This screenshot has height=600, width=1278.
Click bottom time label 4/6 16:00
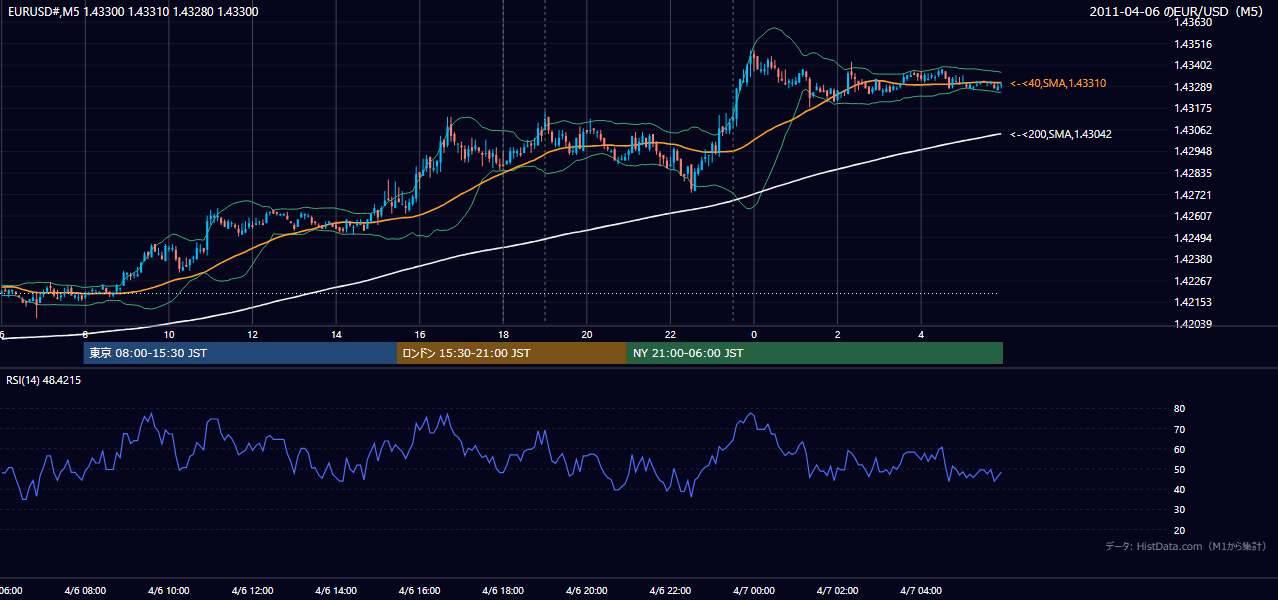[x=419, y=591]
